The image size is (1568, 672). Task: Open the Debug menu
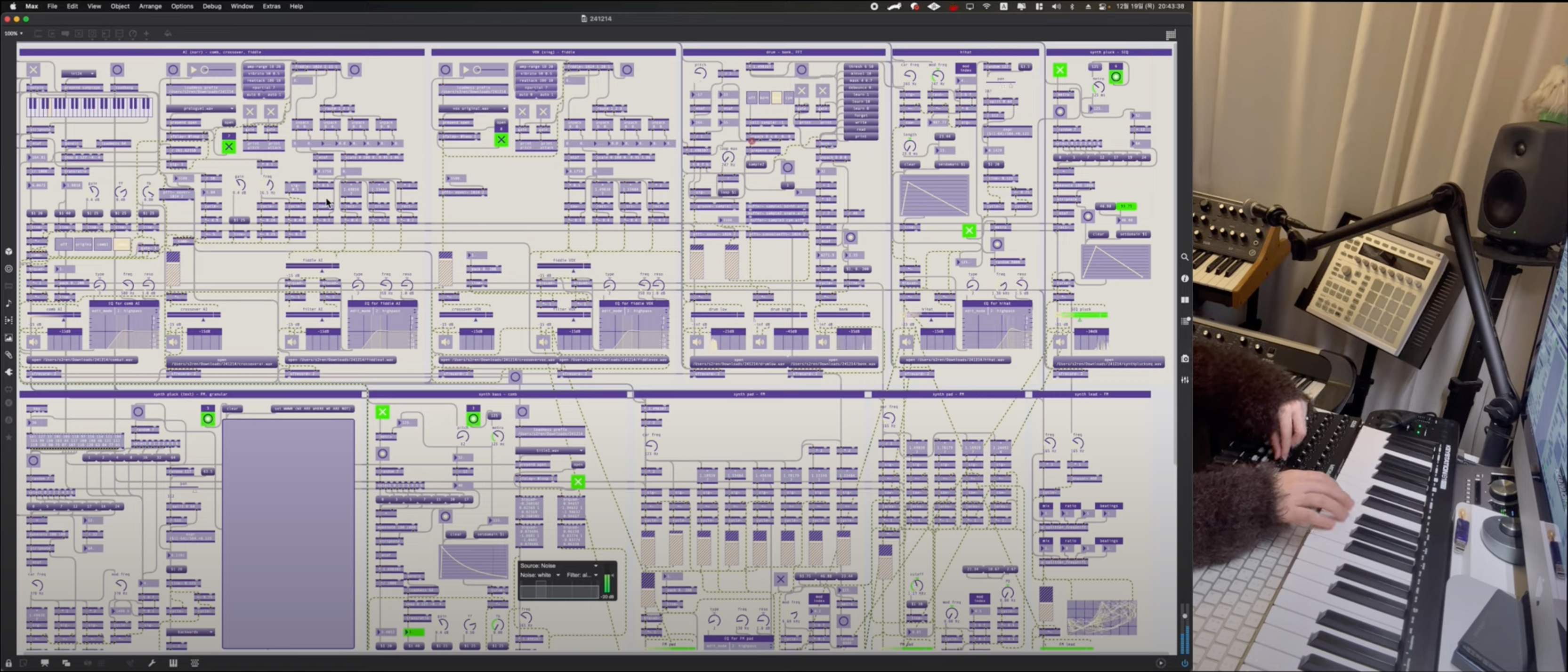[x=212, y=6]
